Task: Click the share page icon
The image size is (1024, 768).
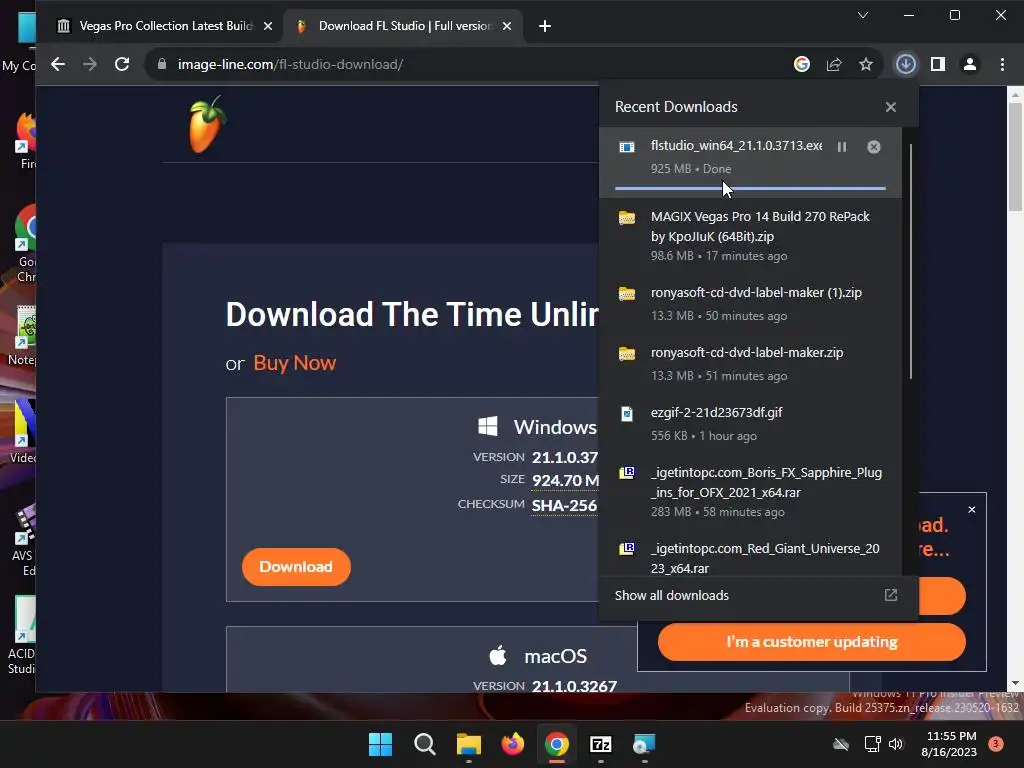Action: click(x=834, y=64)
